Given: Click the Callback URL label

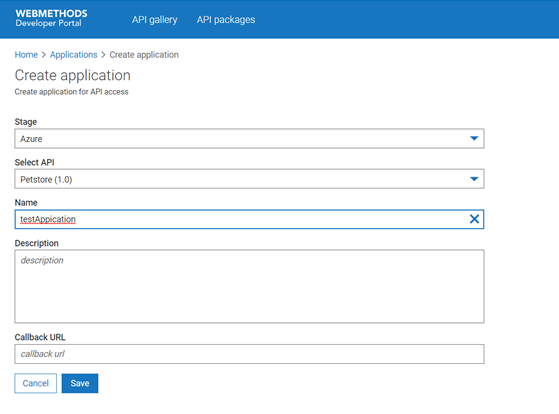Looking at the screenshot, I should pos(40,337).
